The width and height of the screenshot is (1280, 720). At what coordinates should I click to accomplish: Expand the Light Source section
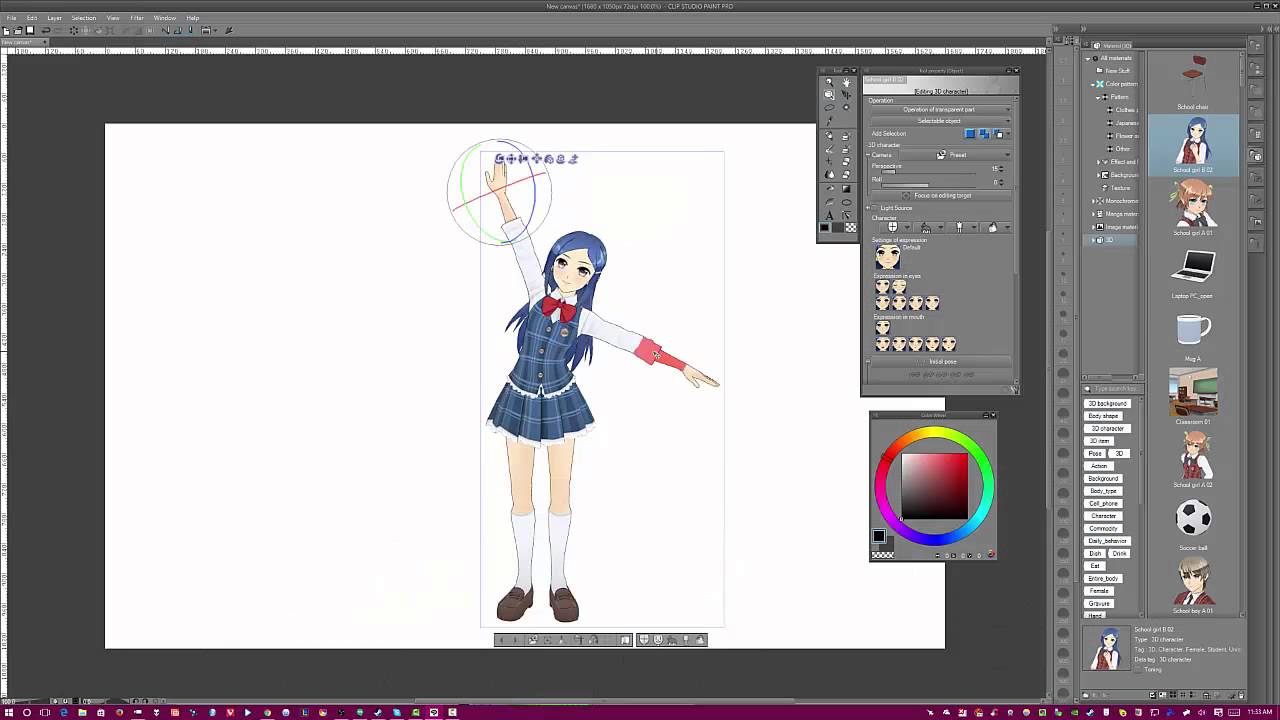pos(867,208)
